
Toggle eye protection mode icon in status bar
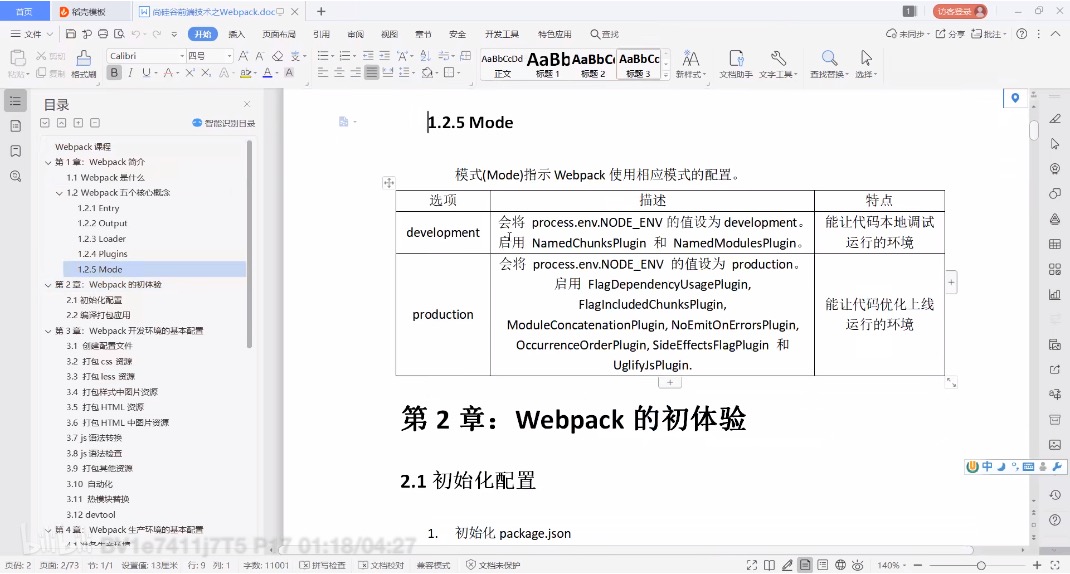(858, 565)
